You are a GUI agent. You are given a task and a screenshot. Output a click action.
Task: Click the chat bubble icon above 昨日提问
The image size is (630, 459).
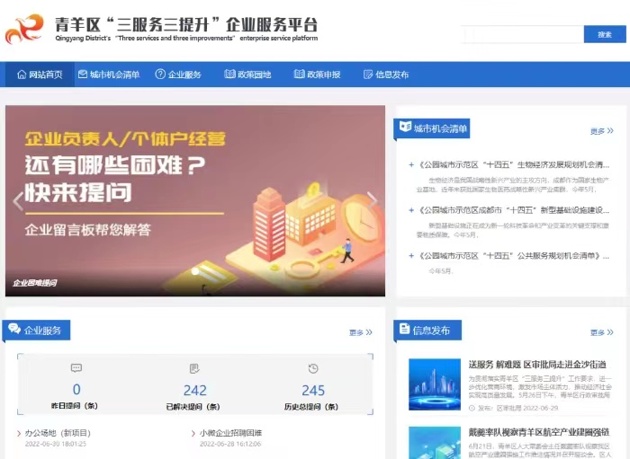(77, 369)
